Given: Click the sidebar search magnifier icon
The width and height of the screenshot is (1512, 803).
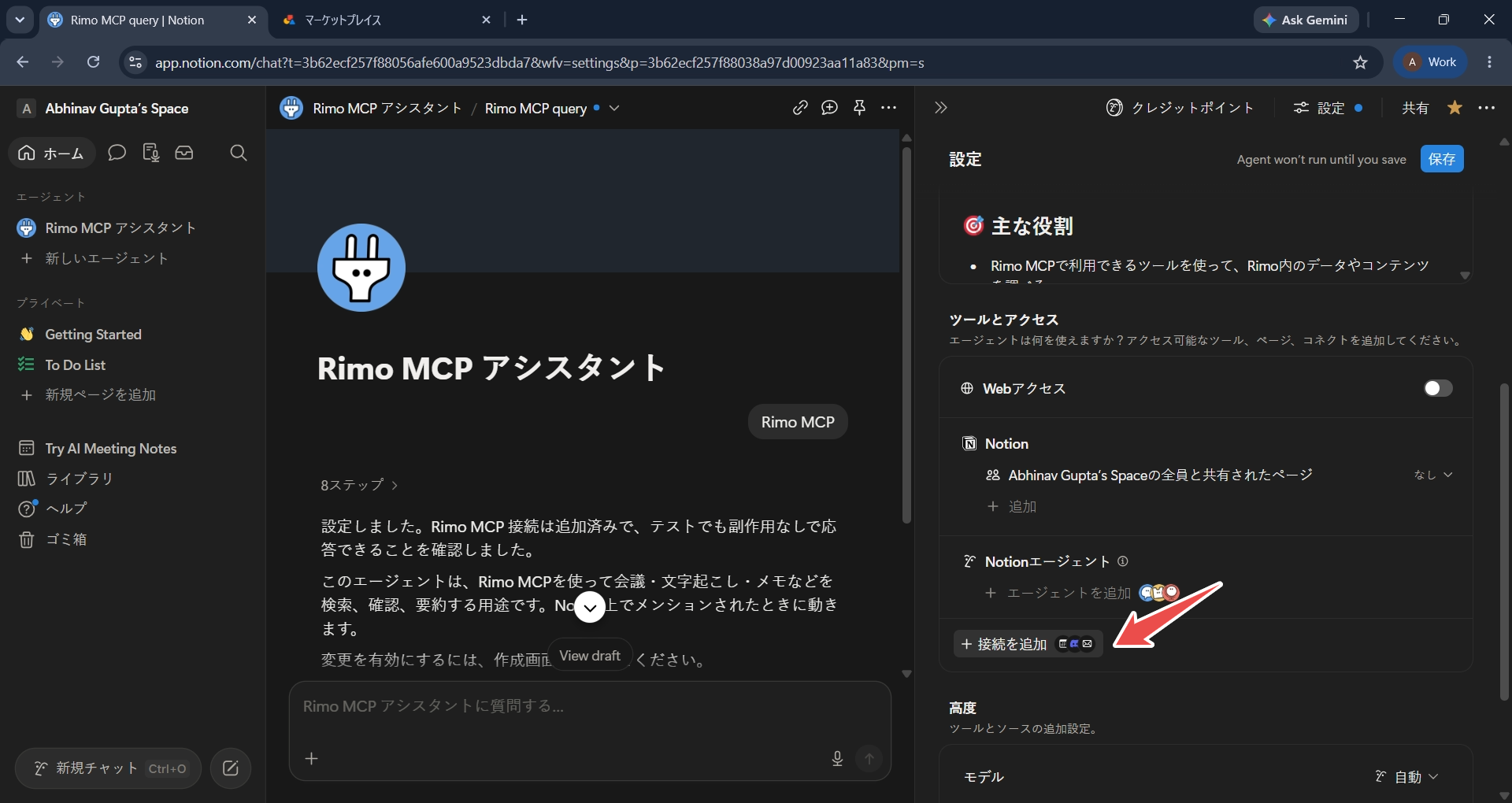Looking at the screenshot, I should [239, 153].
